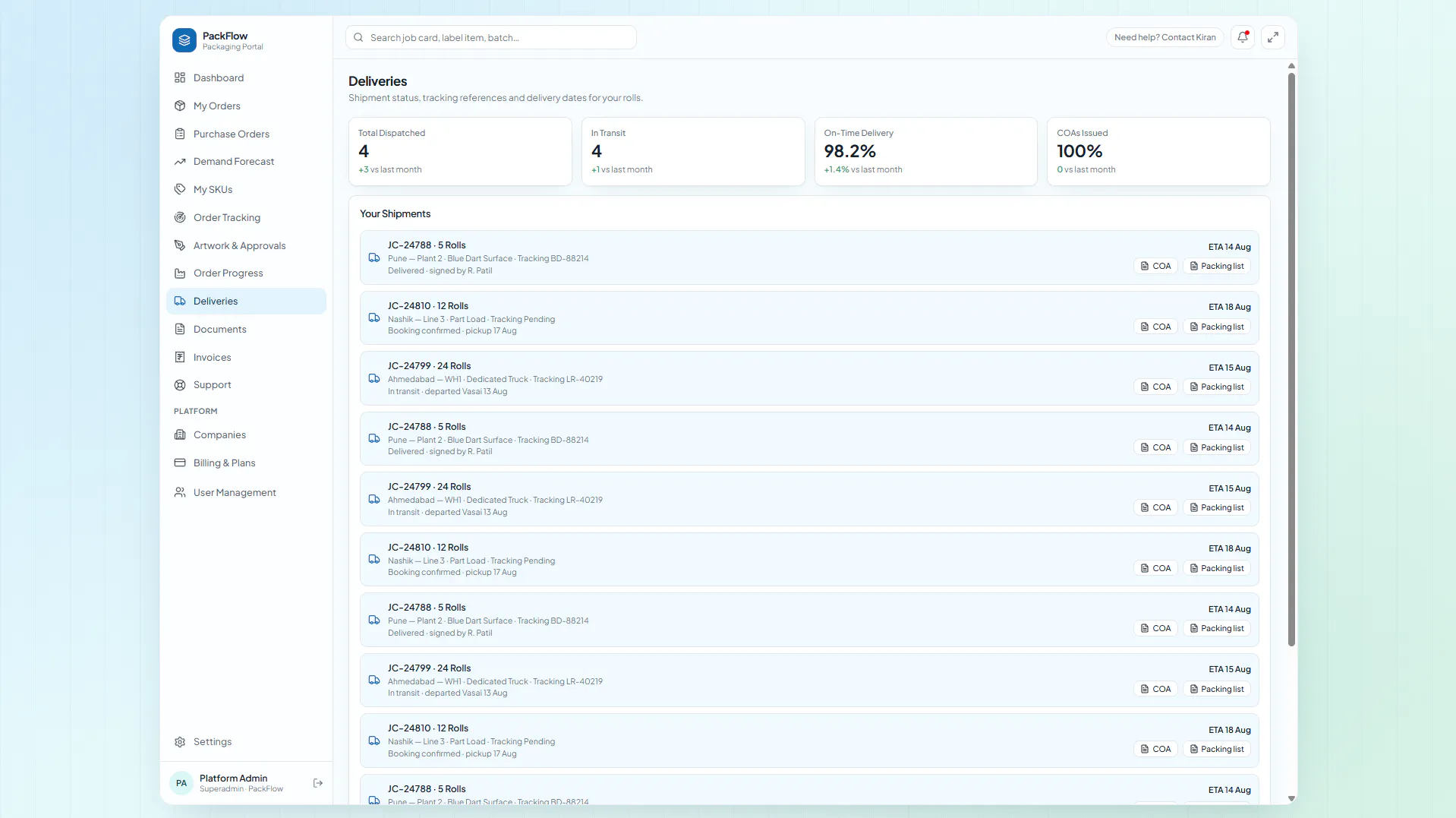Click truck icon of first JC-24810 shipment

pyautogui.click(x=374, y=317)
